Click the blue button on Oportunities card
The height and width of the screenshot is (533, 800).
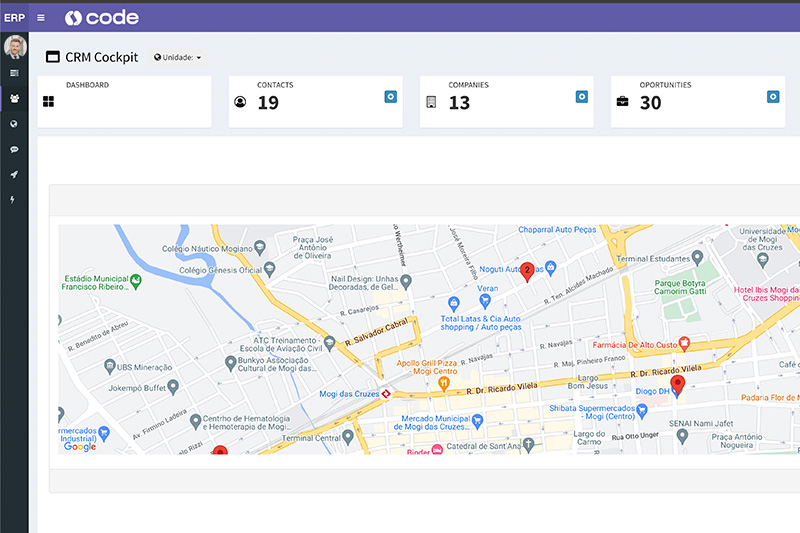[x=772, y=96]
